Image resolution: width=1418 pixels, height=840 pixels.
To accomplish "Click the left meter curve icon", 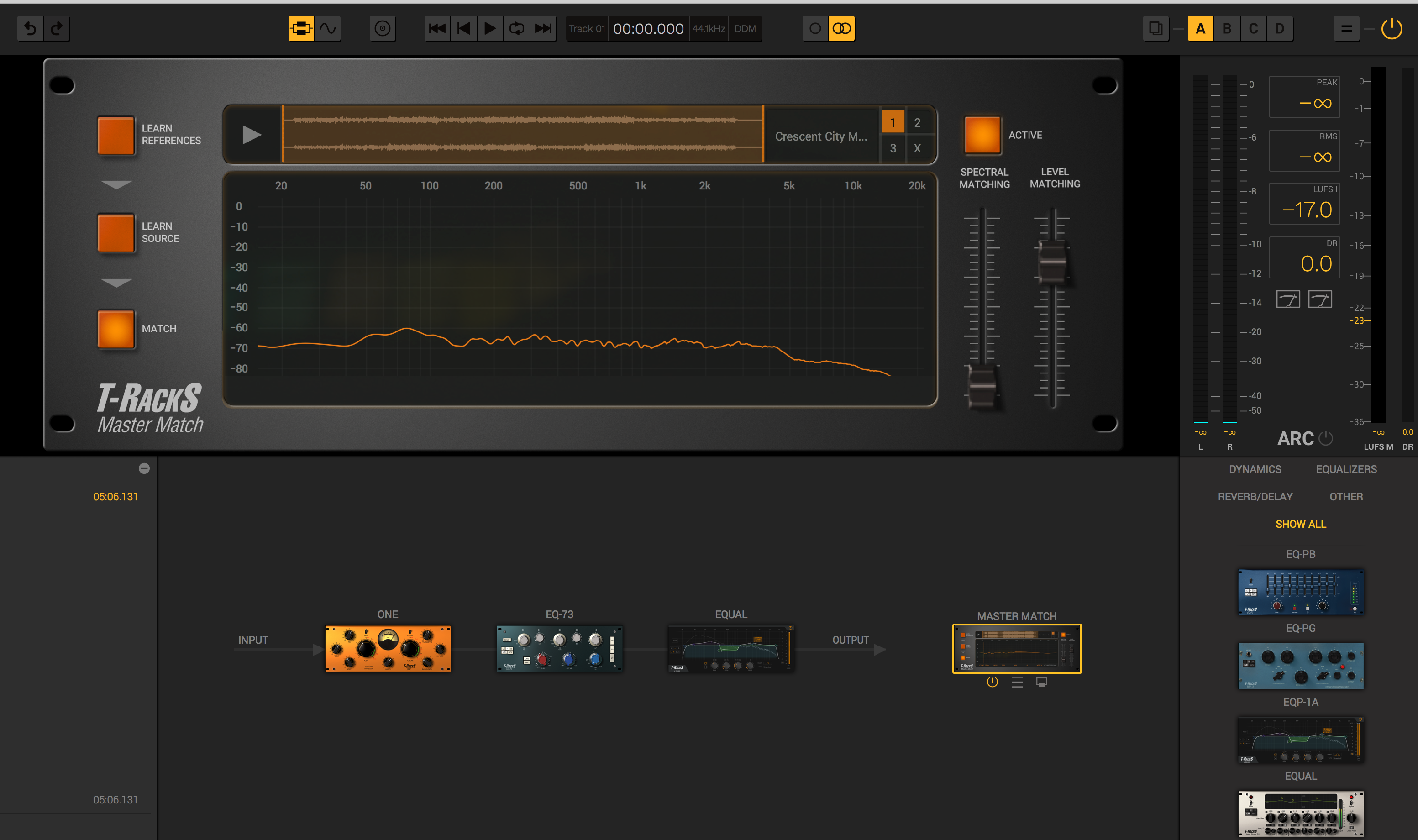I will (1288, 299).
